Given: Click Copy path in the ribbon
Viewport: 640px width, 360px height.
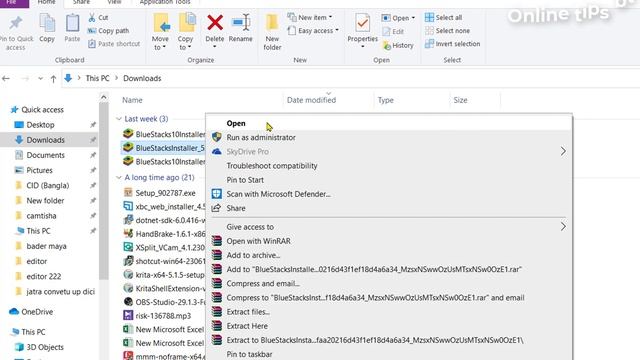Looking at the screenshot, I should point(109,31).
